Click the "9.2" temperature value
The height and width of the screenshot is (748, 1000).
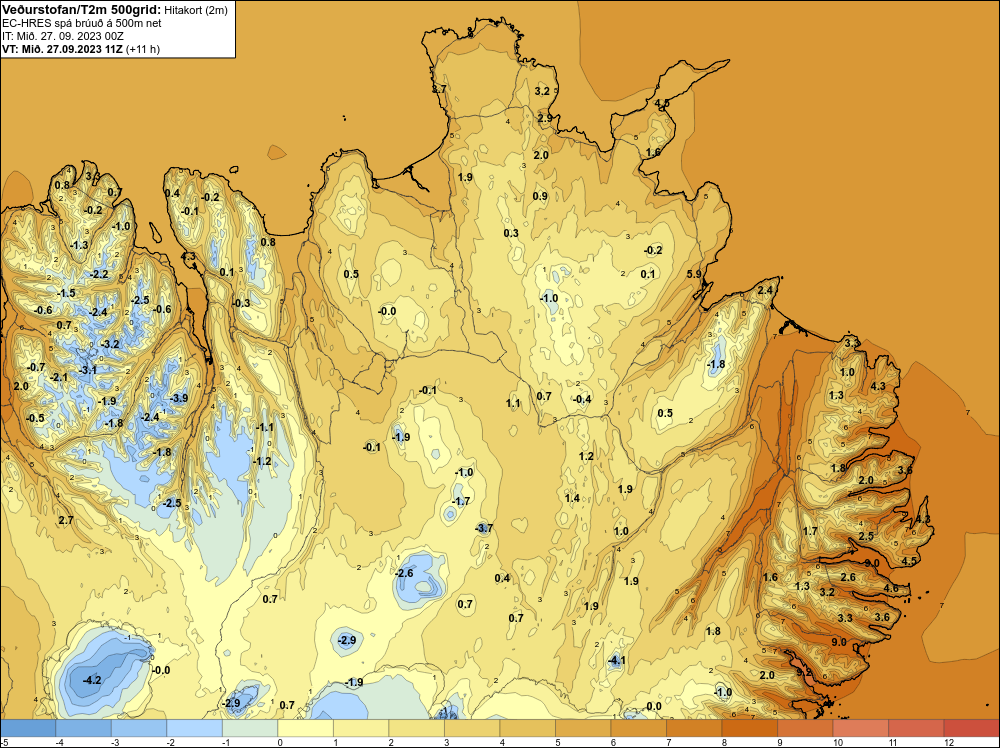click(x=804, y=672)
